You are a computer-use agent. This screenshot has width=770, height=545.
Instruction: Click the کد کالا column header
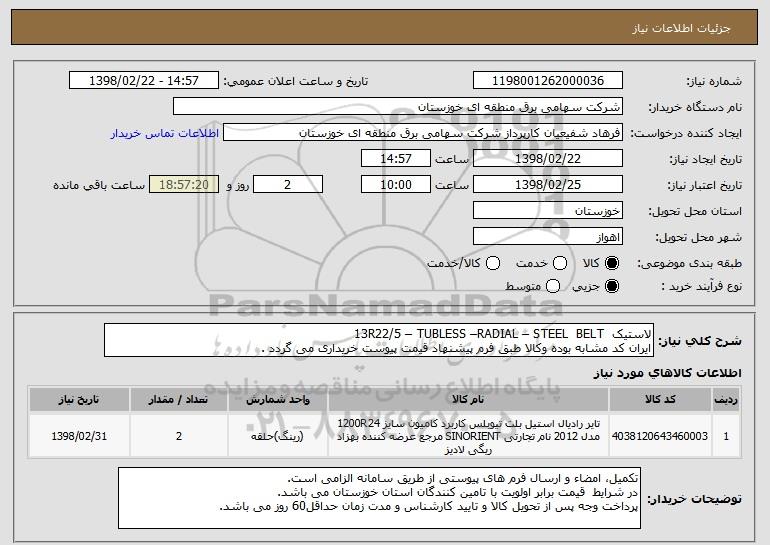(660, 400)
